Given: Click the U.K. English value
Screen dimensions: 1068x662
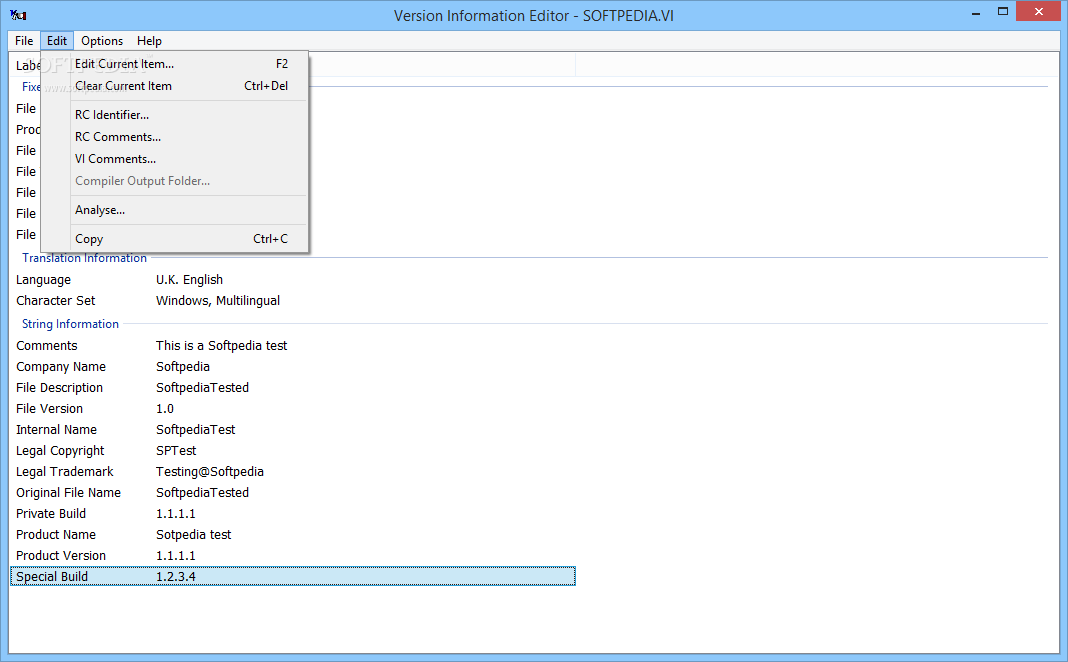Looking at the screenshot, I should click(189, 280).
